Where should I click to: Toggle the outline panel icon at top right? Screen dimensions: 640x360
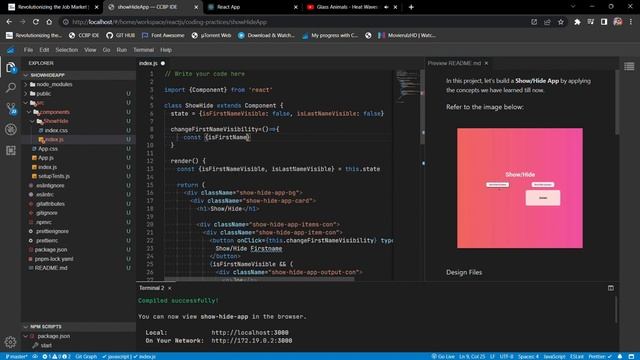tap(629, 66)
